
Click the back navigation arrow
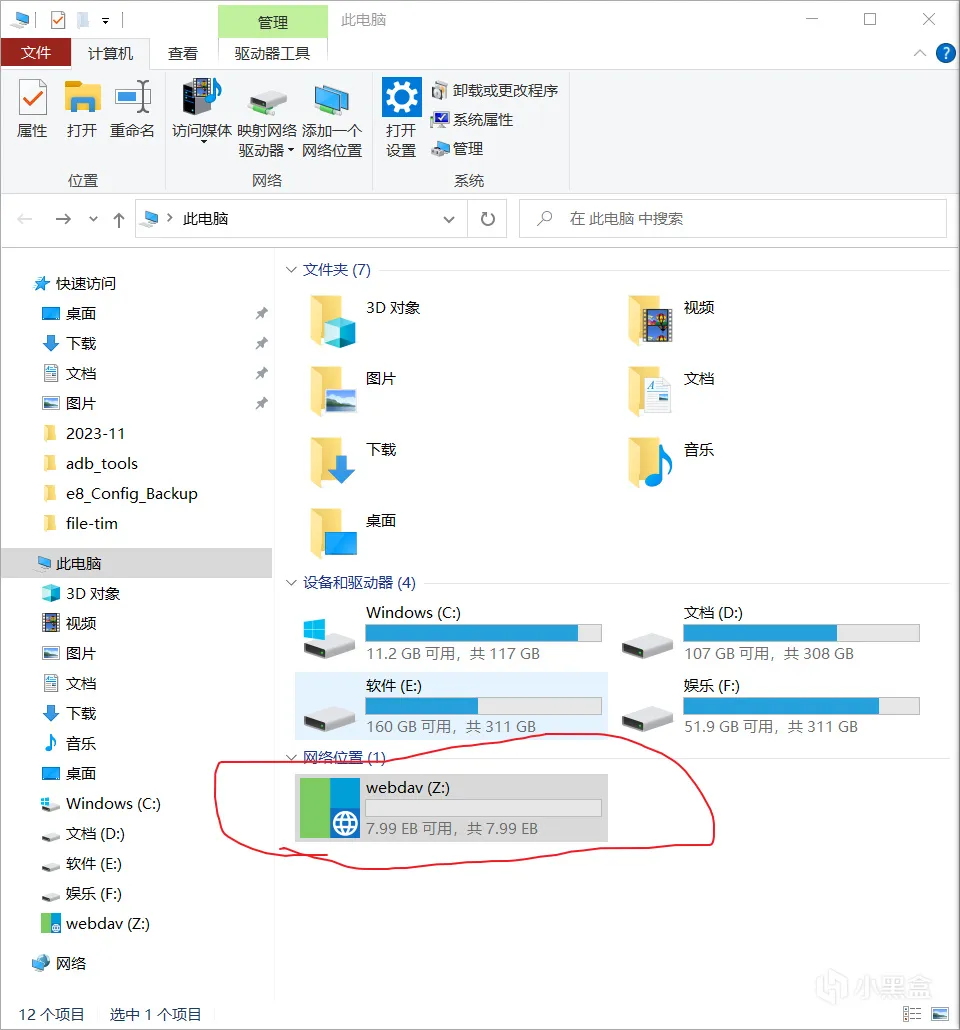25,219
